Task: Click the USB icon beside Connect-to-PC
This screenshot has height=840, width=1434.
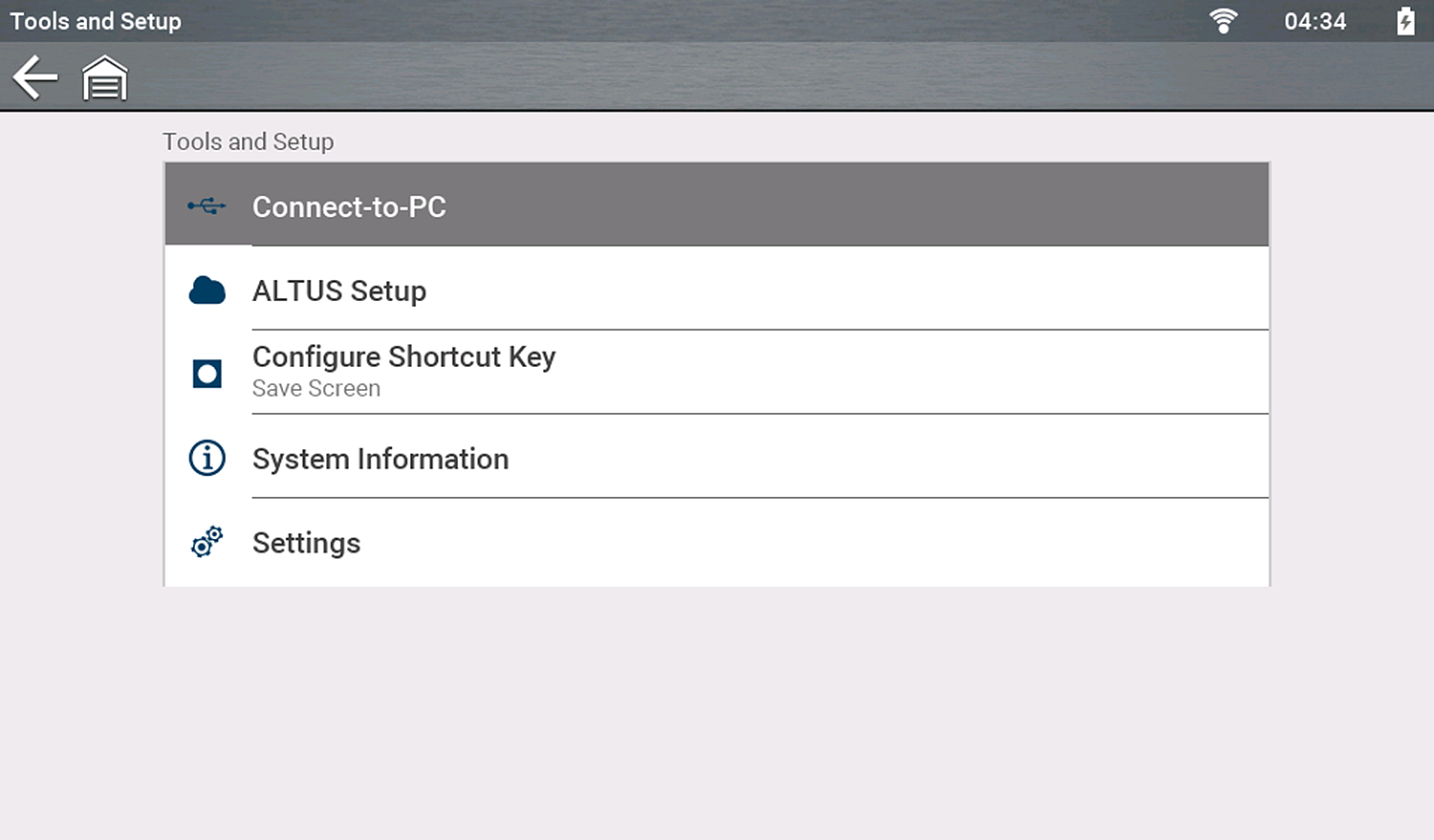Action: tap(206, 205)
